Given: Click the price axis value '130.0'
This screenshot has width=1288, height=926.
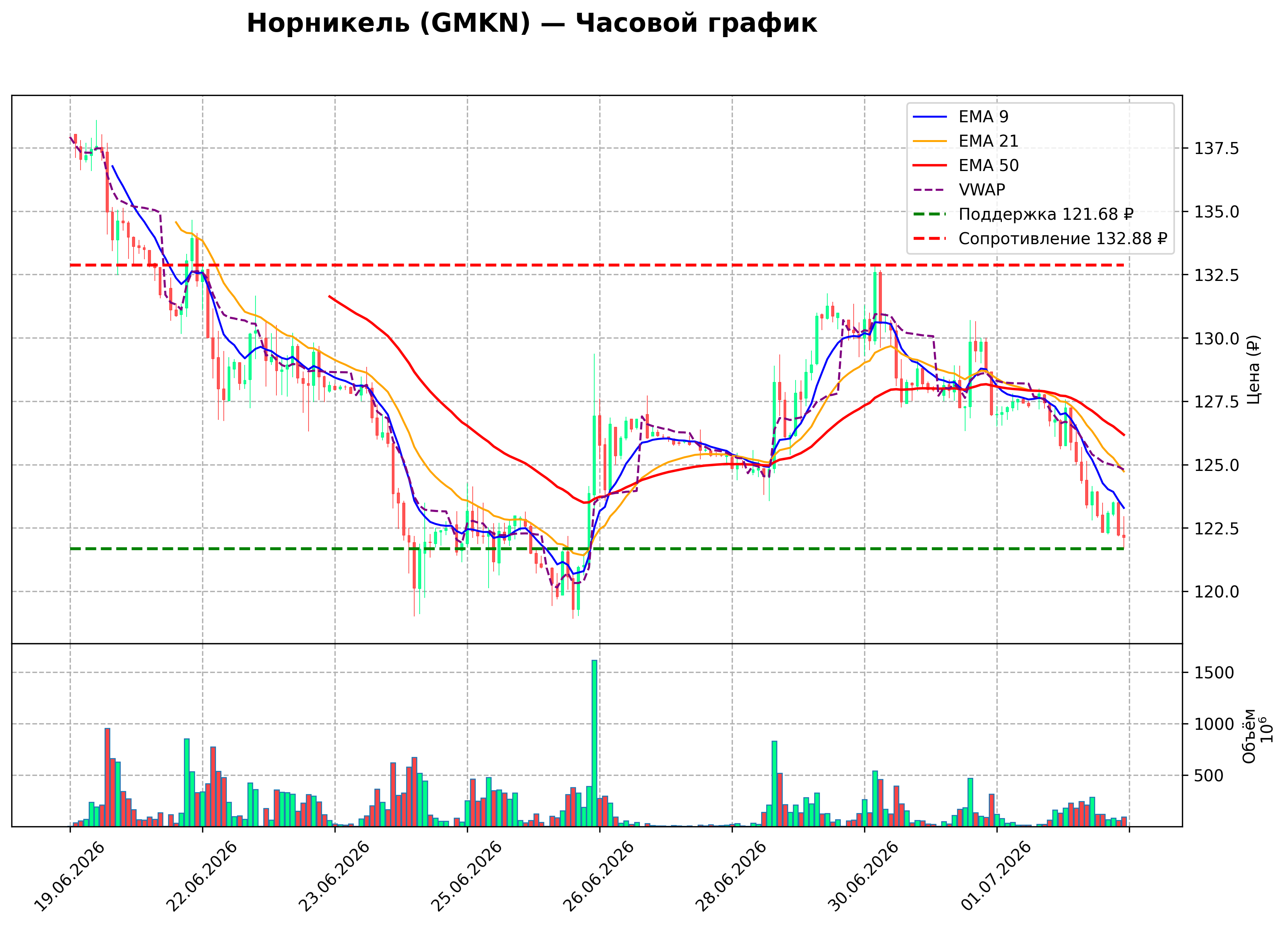Looking at the screenshot, I should [x=1216, y=339].
